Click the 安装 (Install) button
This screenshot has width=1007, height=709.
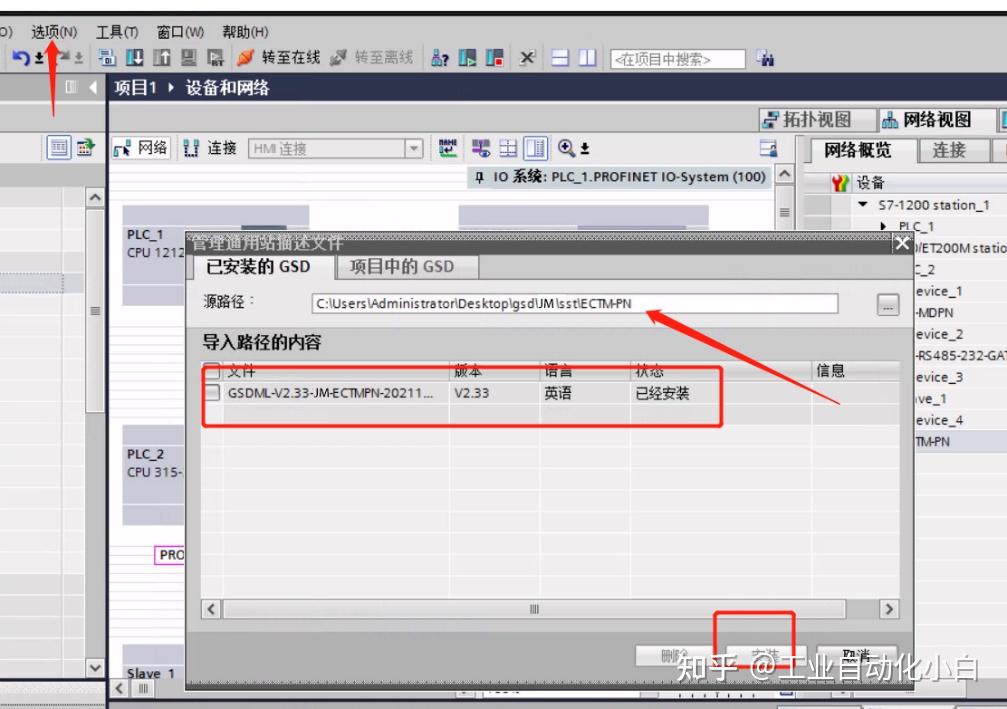tap(765, 651)
